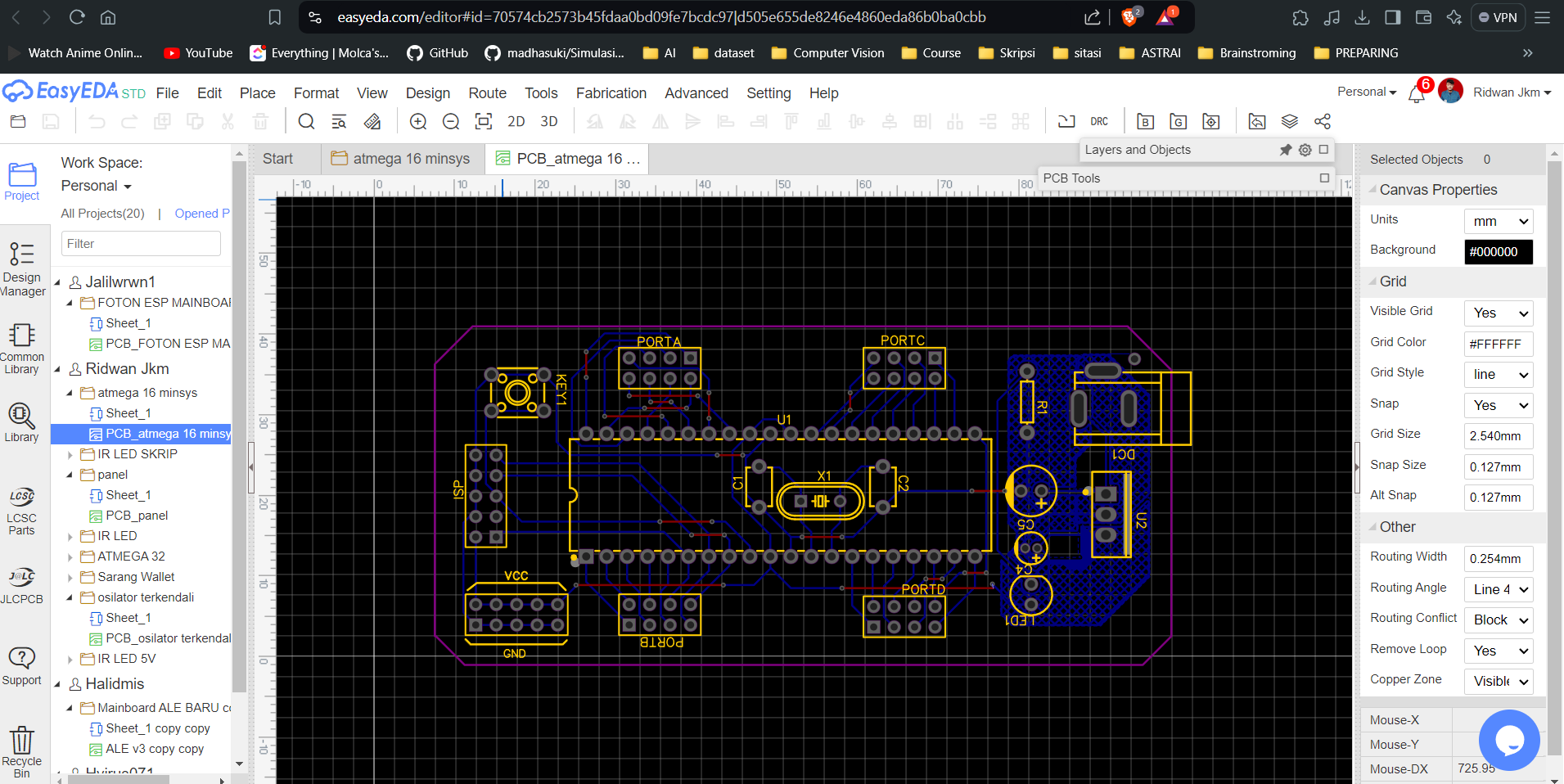Open the Routing Conflict dropdown

coord(1499,620)
